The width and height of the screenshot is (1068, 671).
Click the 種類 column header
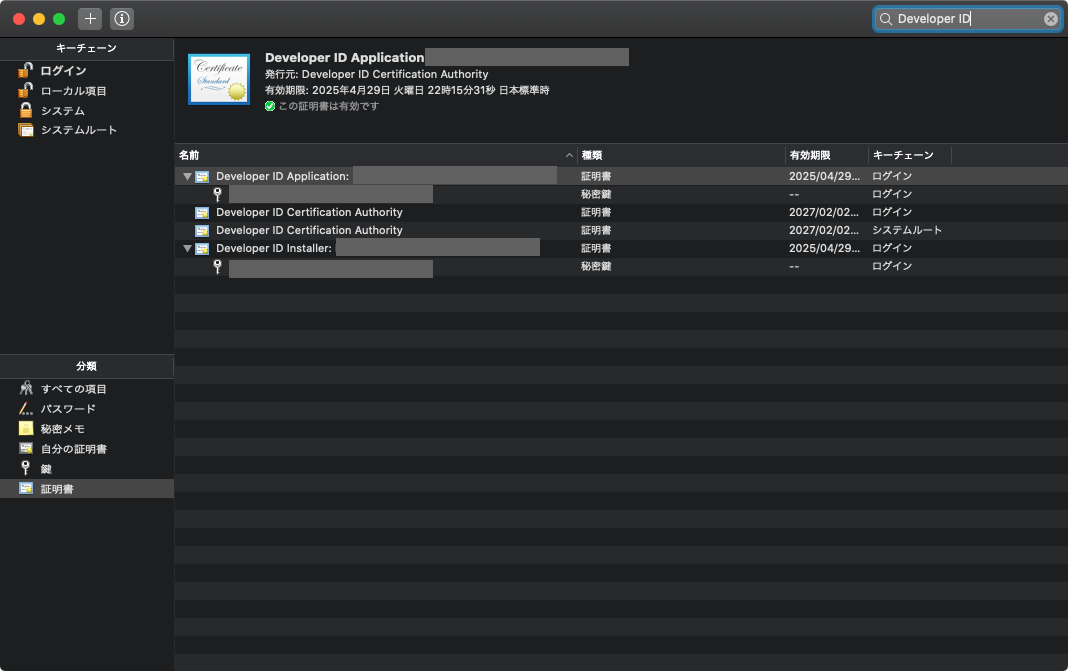(680, 156)
